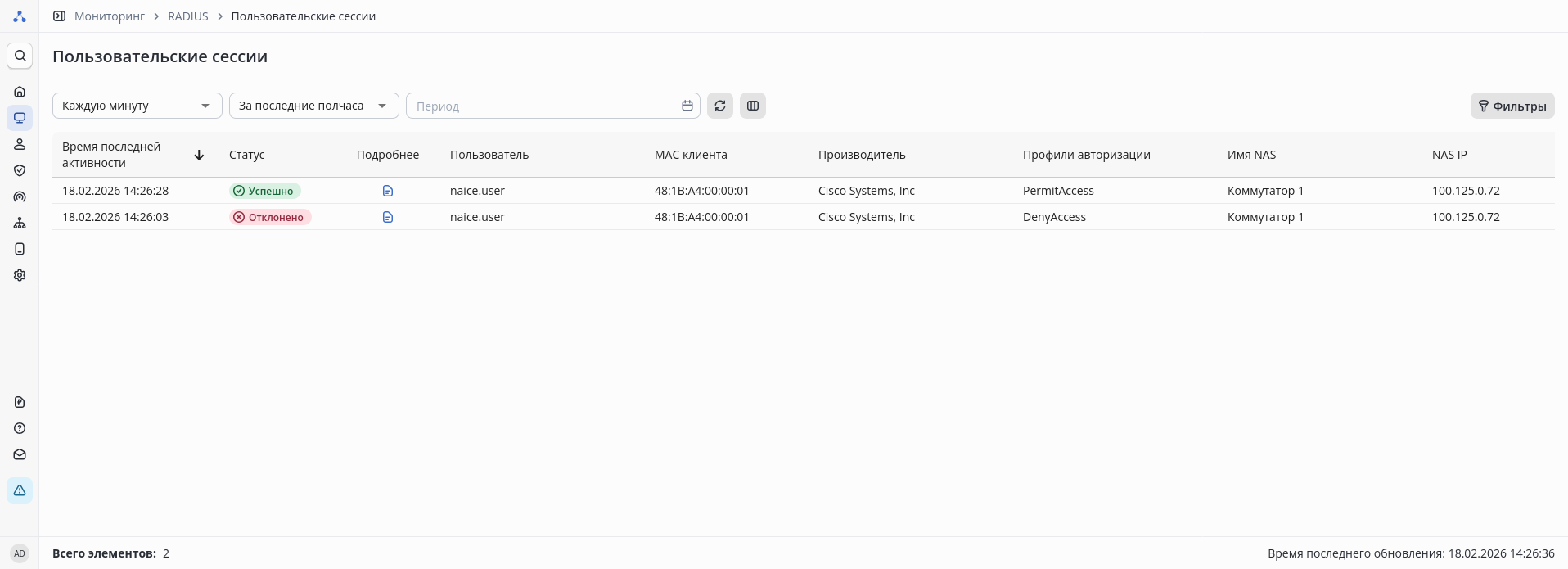Click the search icon in the sidebar
The image size is (1568, 569).
[x=20, y=56]
